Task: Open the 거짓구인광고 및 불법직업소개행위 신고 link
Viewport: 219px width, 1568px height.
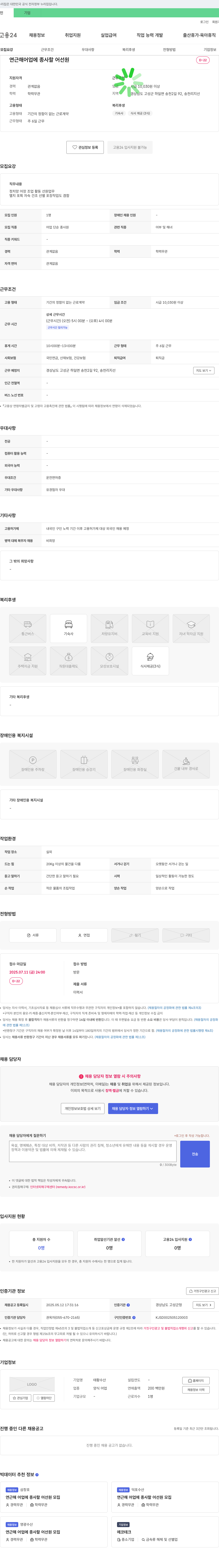Action: click(x=169, y=1328)
